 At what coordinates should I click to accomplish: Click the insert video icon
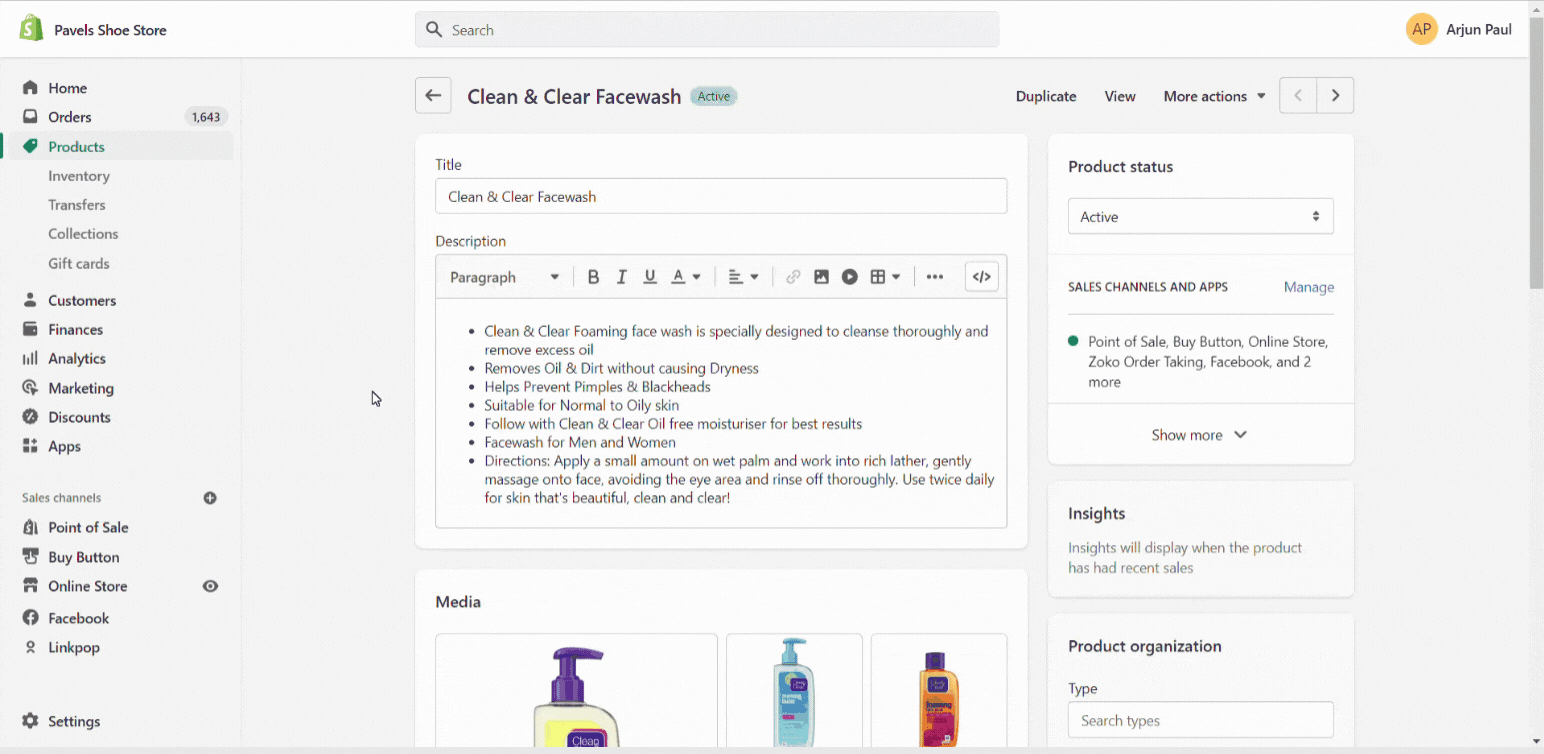850,277
